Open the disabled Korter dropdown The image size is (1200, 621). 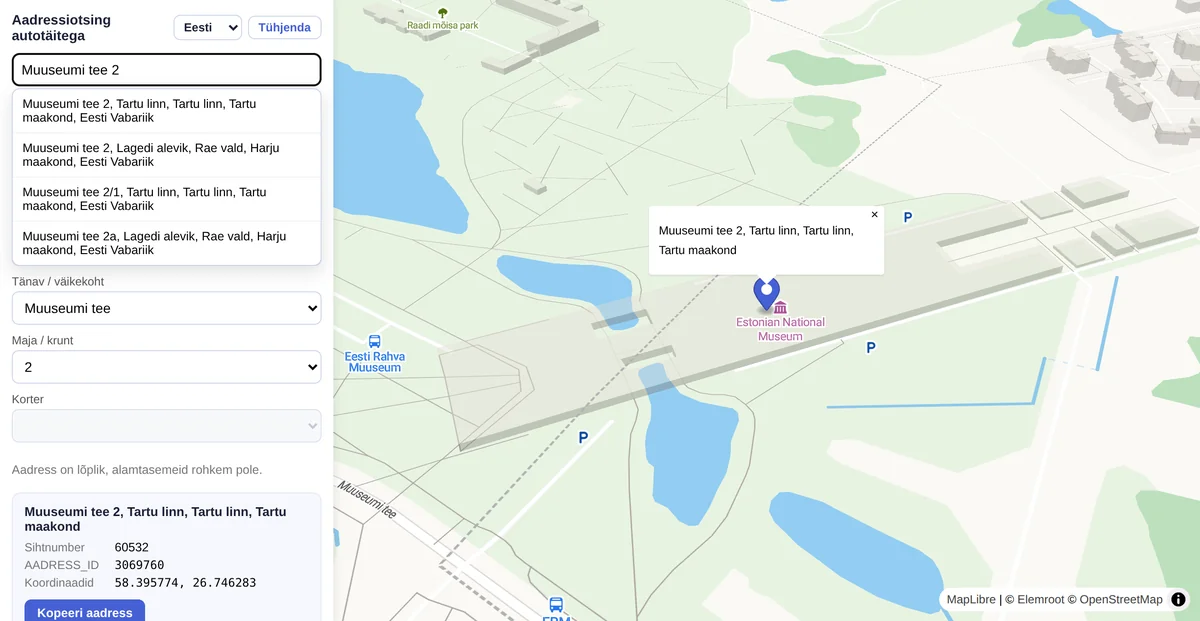[x=166, y=426]
